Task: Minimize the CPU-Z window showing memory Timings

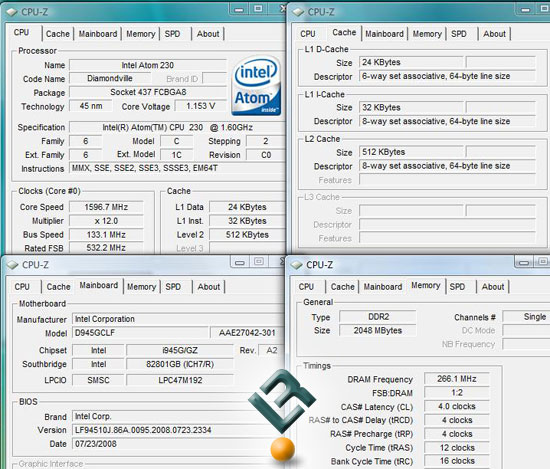Action: pos(524,262)
